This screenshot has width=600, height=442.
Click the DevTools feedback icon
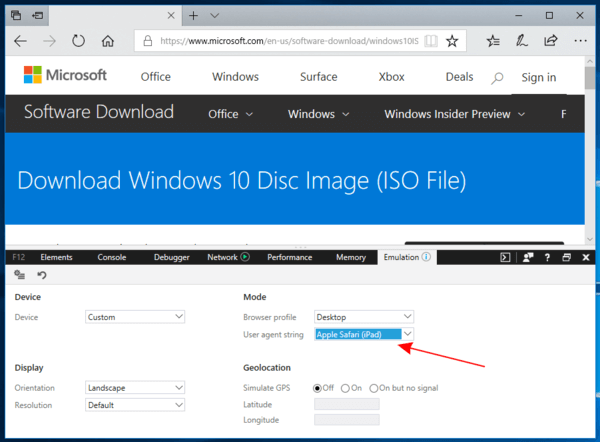528,258
